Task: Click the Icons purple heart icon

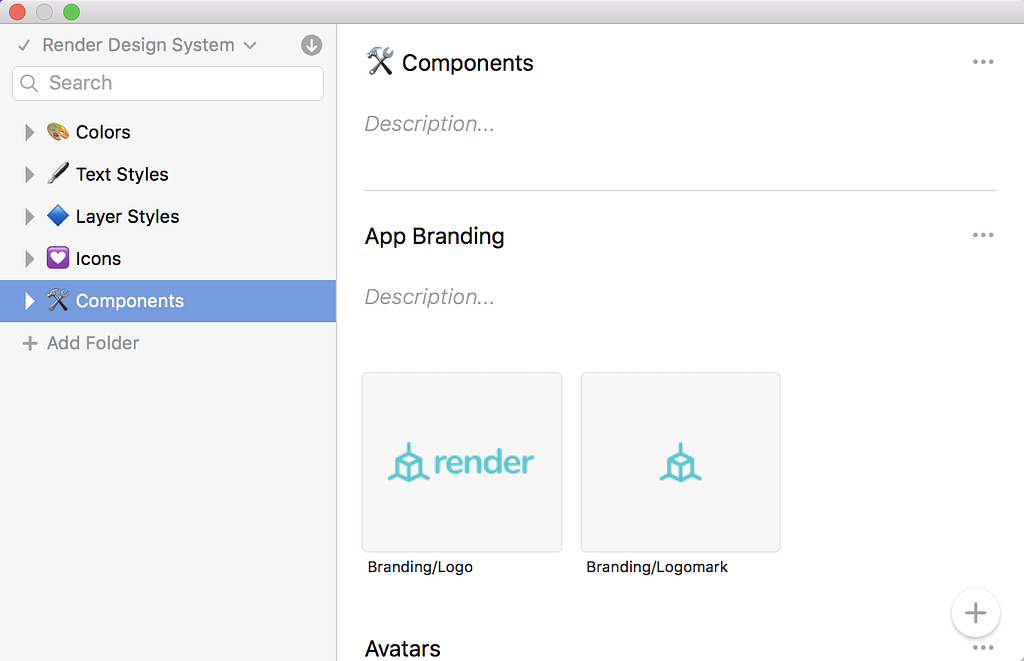Action: point(57,258)
